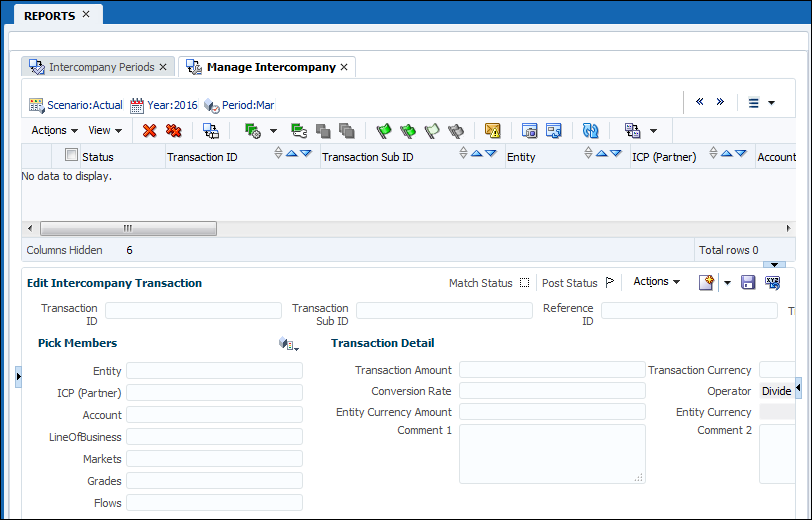Screen dimensions: 812x520
Task: Open the toolbar Actions dropdown menu
Action: [55, 131]
